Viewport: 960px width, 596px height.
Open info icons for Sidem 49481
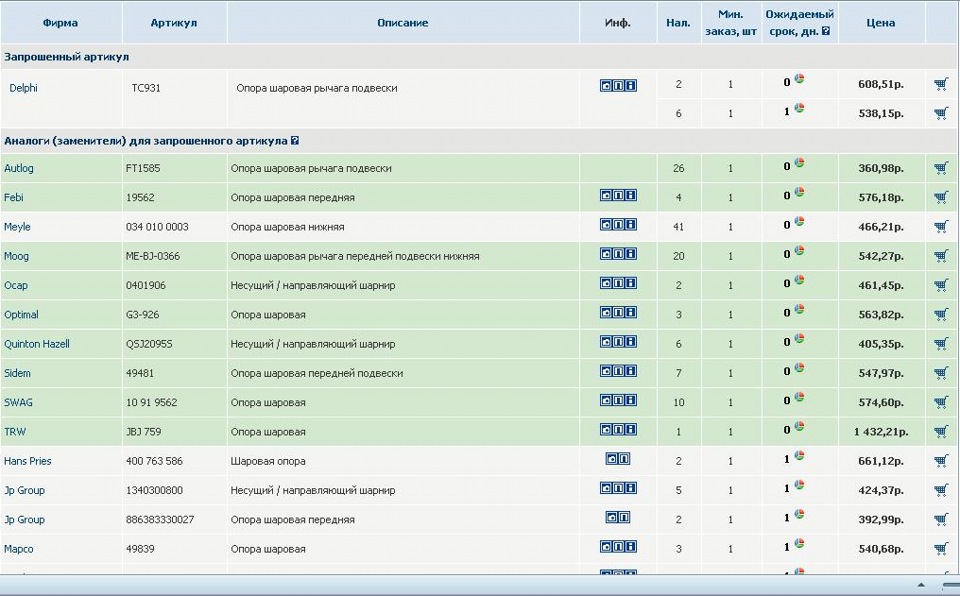(618, 371)
